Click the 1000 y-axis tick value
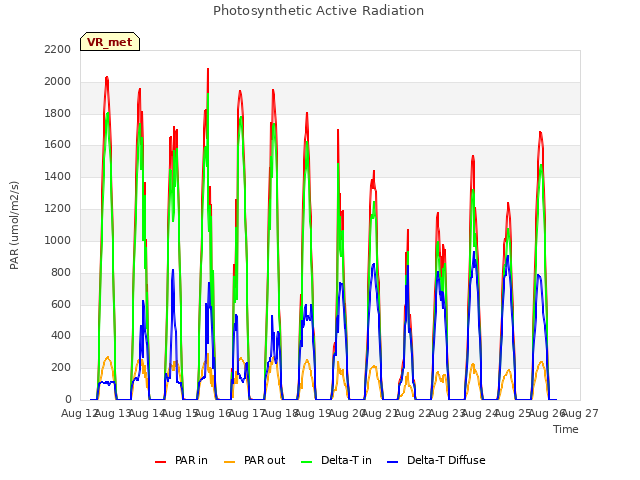Viewport: 640px width, 480px height. 58,240
